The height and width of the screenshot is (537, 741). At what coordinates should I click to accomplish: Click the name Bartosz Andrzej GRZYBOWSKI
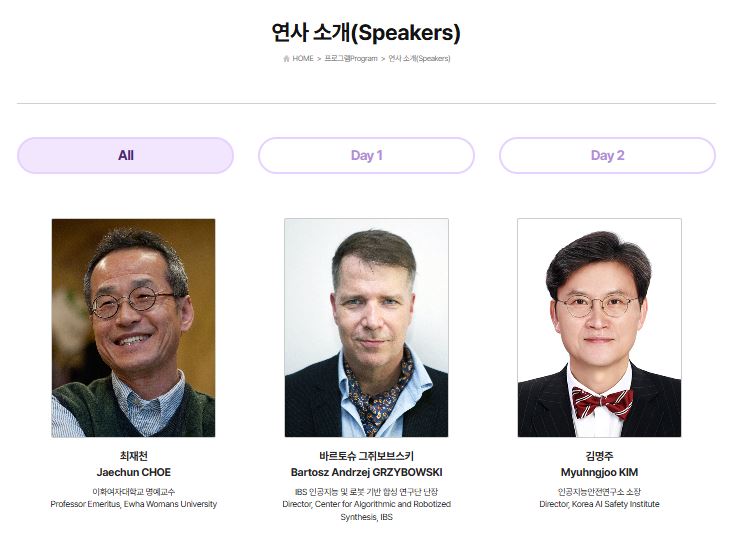(366, 472)
